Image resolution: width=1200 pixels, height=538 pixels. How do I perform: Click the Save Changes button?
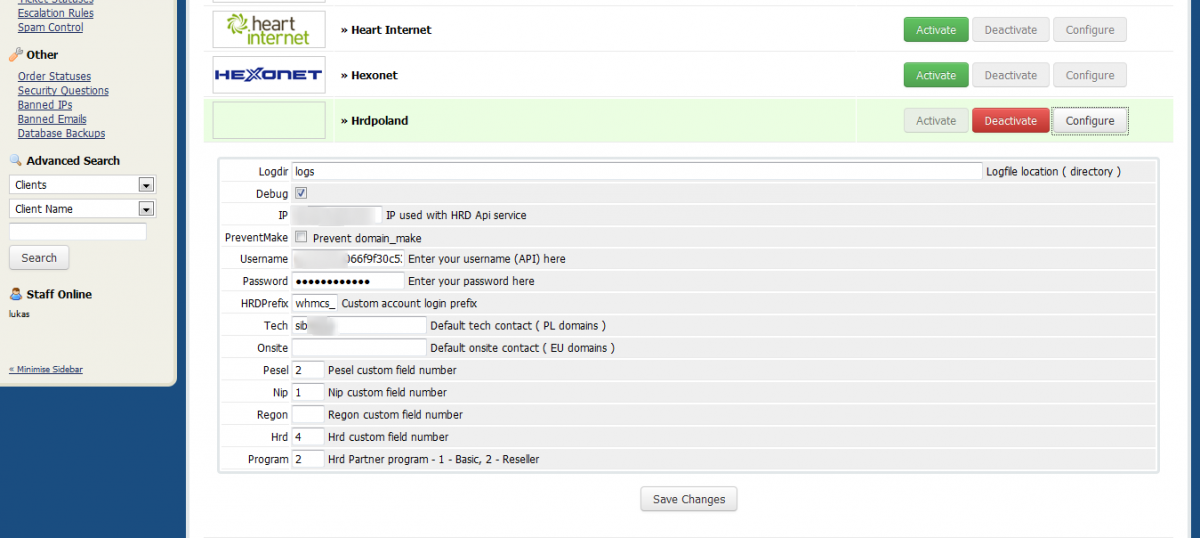pos(689,499)
